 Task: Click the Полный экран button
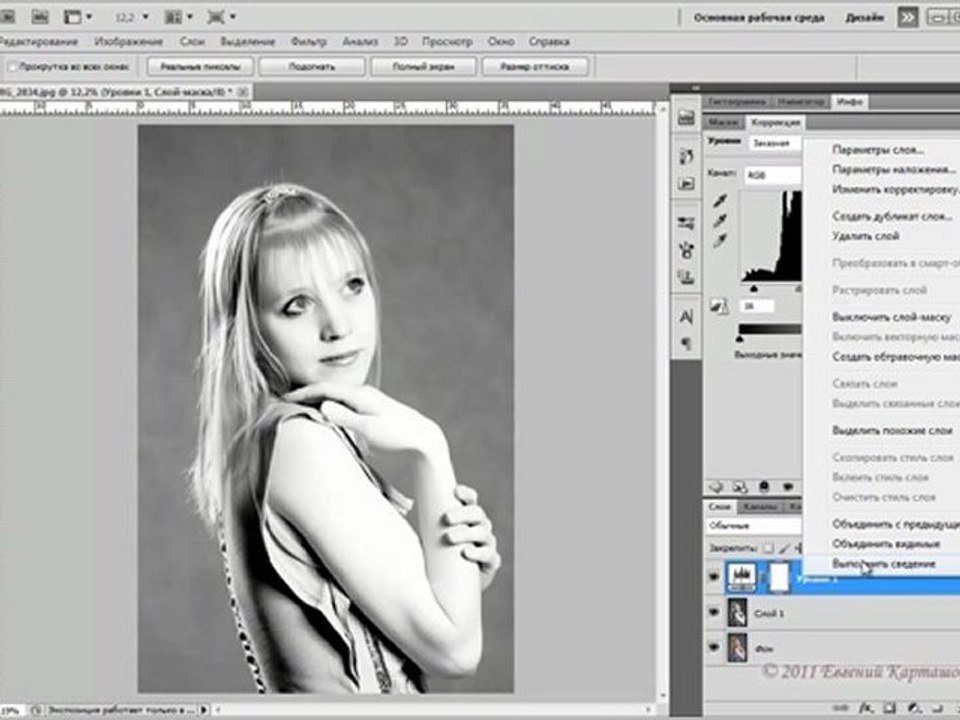pyautogui.click(x=423, y=67)
